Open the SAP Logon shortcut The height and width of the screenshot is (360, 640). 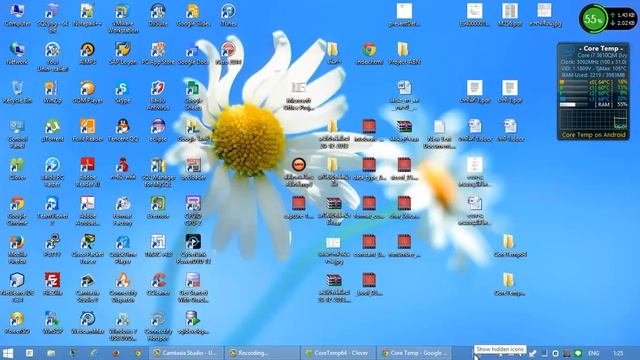(x=123, y=53)
